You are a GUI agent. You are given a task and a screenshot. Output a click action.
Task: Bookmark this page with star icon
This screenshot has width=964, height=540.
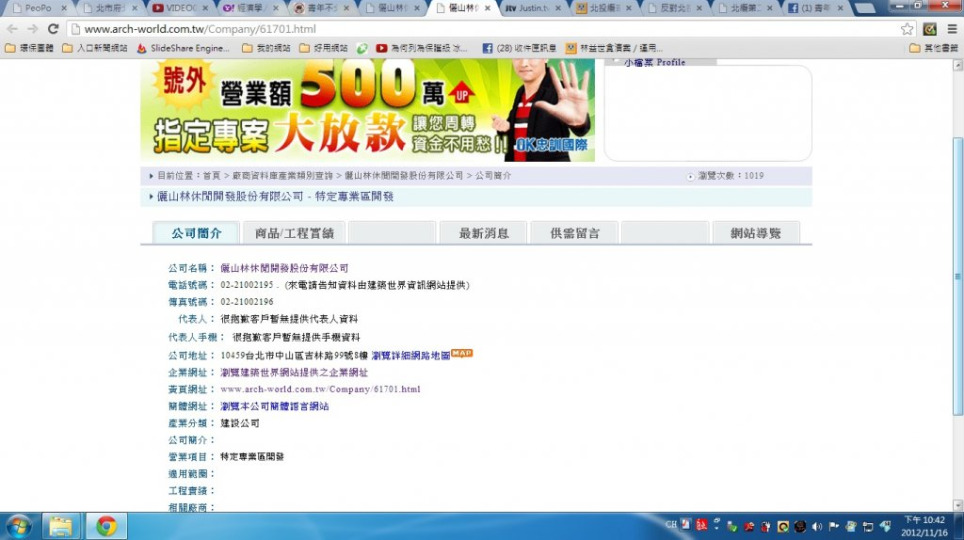(x=907, y=29)
